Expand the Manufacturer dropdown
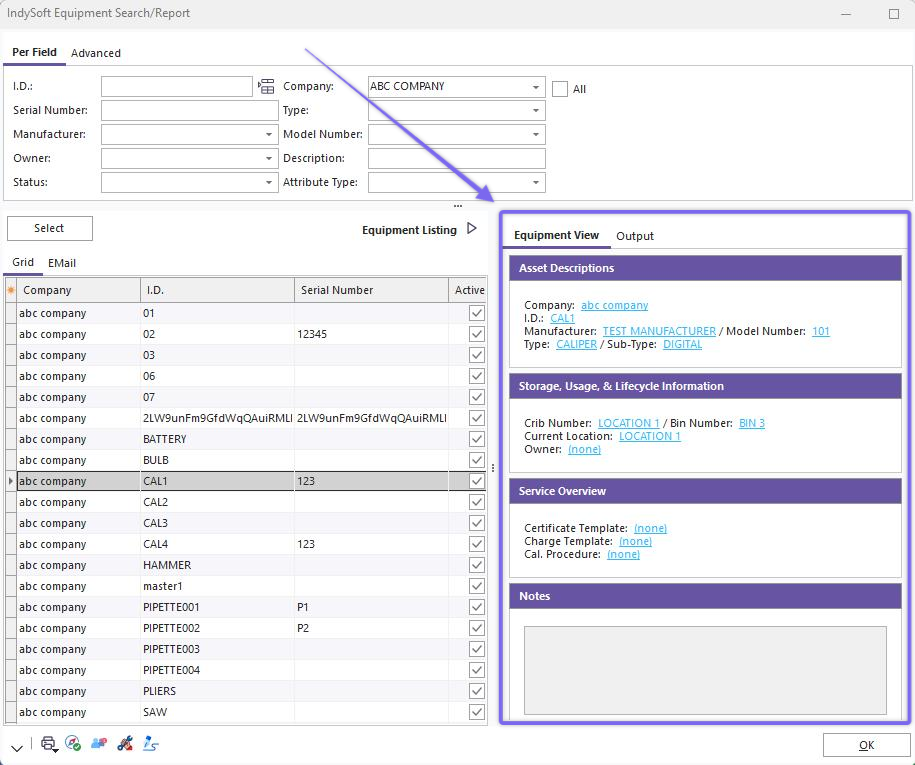This screenshot has height=765, width=915. (x=269, y=135)
